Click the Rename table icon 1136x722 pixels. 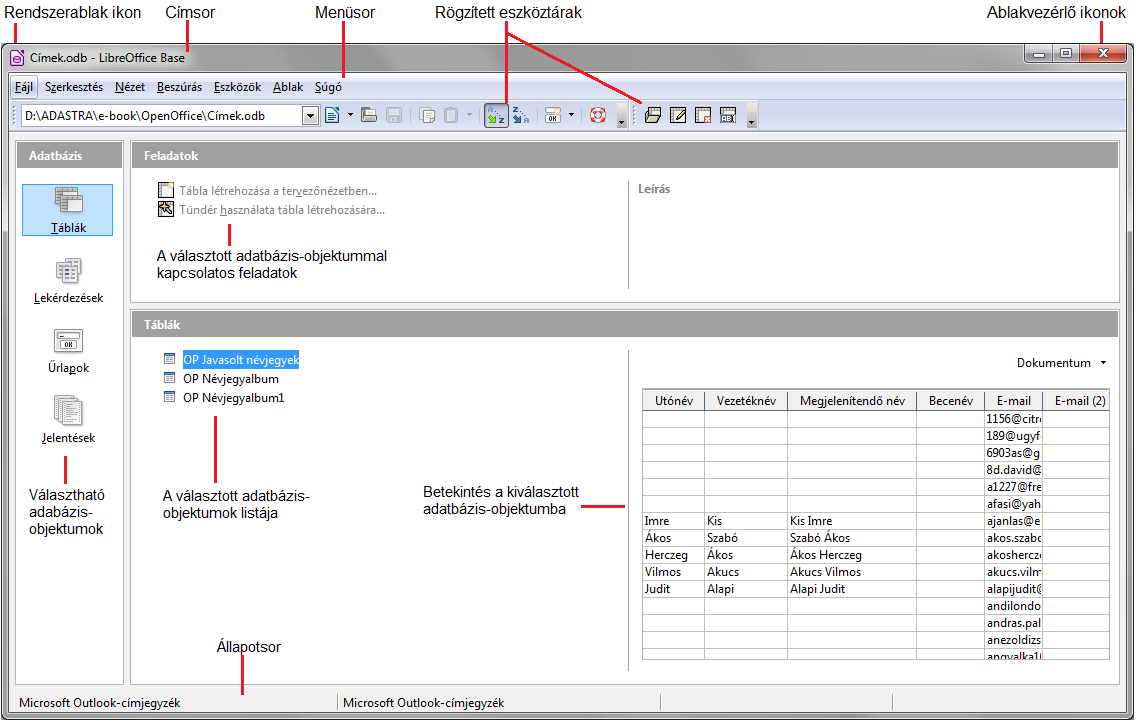point(728,115)
